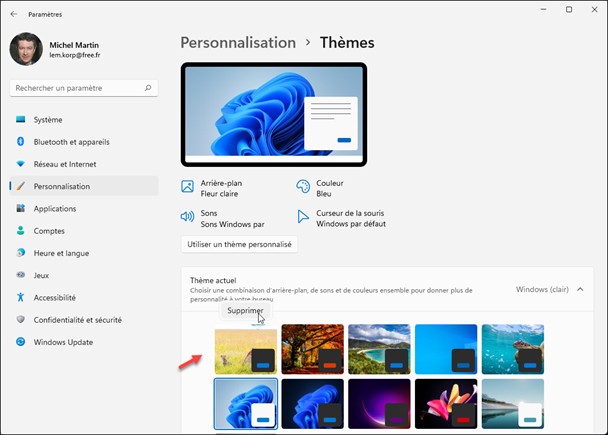
Task: Open the Système settings page
Action: point(84,119)
